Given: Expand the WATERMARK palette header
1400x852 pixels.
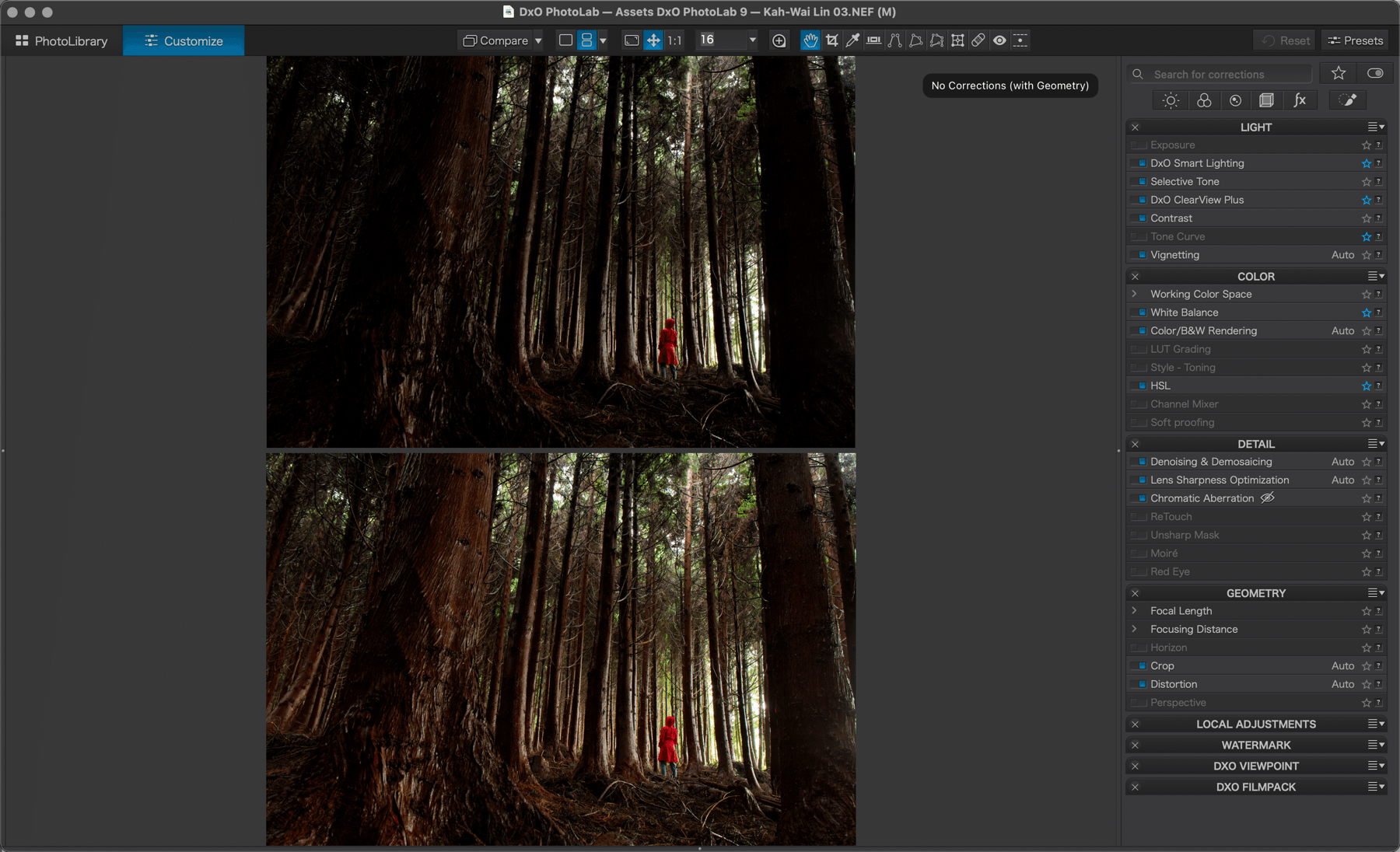Looking at the screenshot, I should 1255,745.
